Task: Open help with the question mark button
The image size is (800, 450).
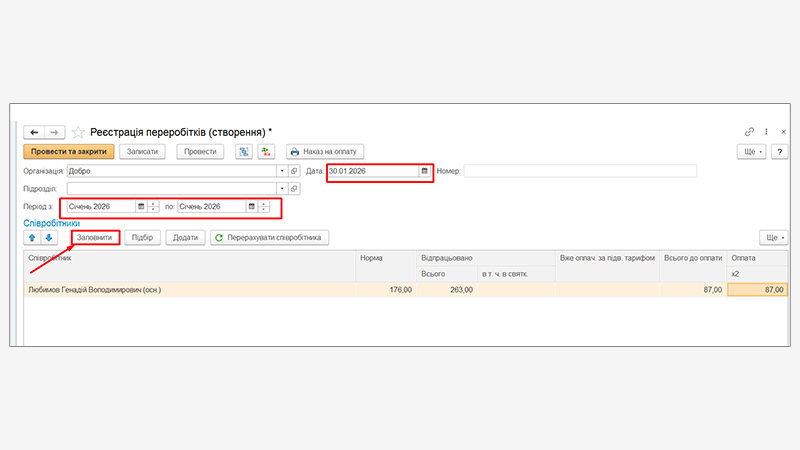Action: click(x=779, y=152)
